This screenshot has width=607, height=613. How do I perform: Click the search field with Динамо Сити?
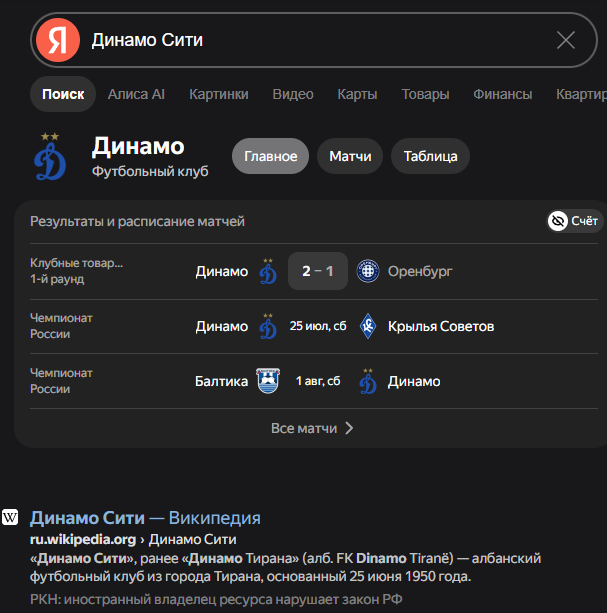click(314, 40)
